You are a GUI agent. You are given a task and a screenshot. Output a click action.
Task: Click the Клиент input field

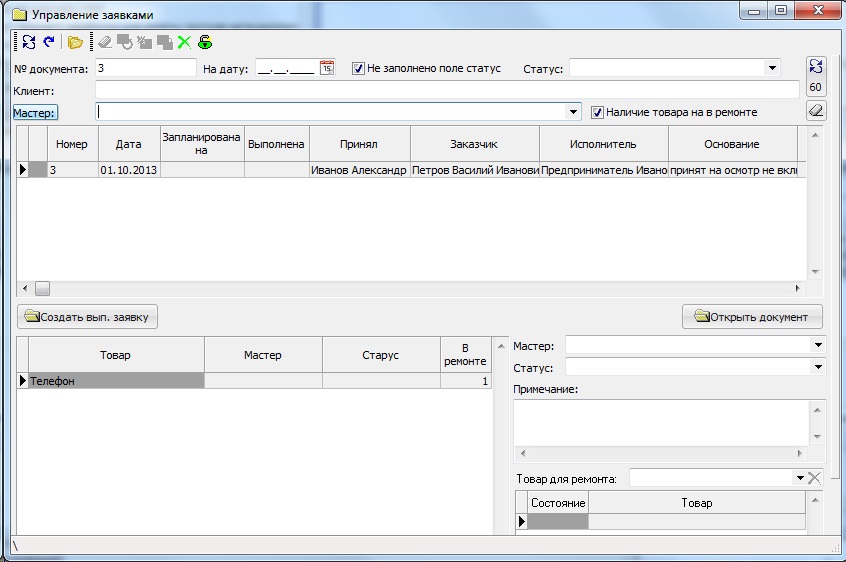(447, 90)
